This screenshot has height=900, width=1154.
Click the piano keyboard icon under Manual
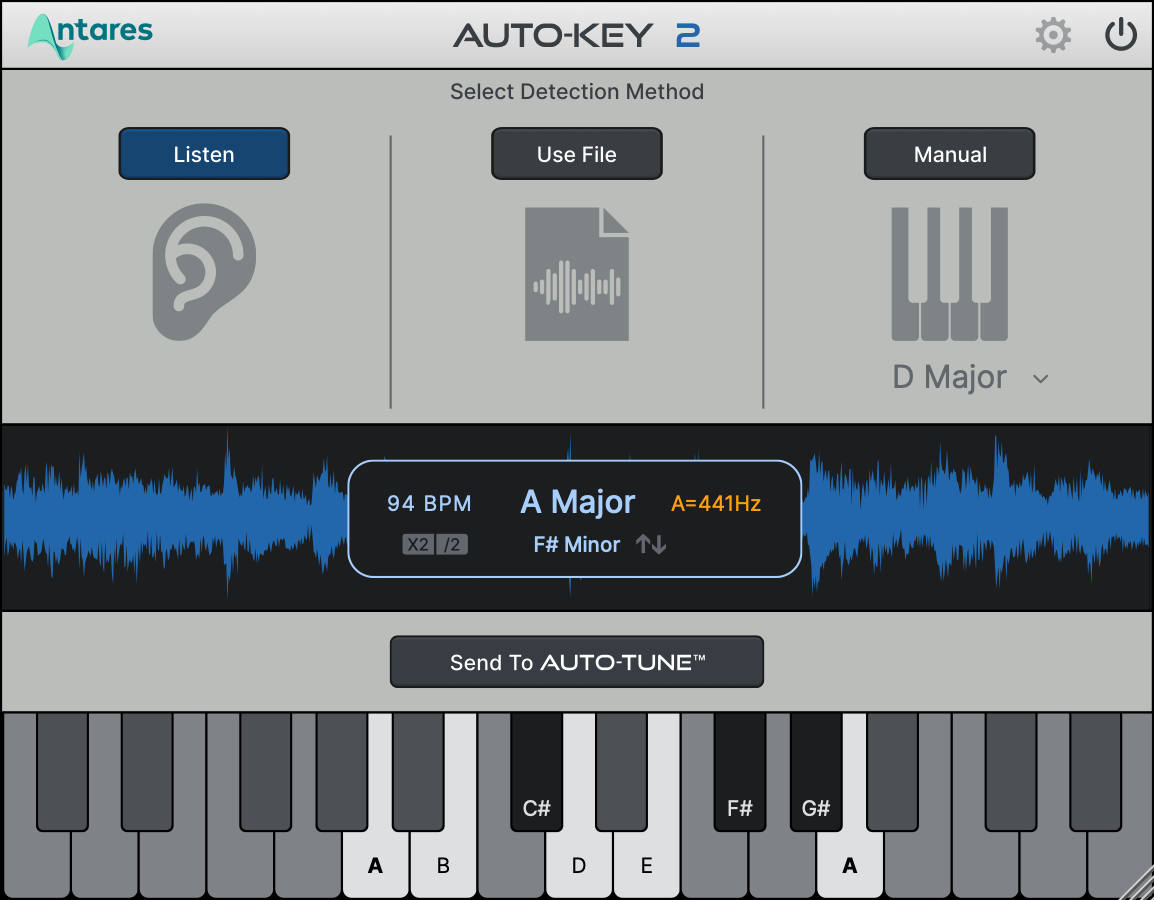click(948, 272)
